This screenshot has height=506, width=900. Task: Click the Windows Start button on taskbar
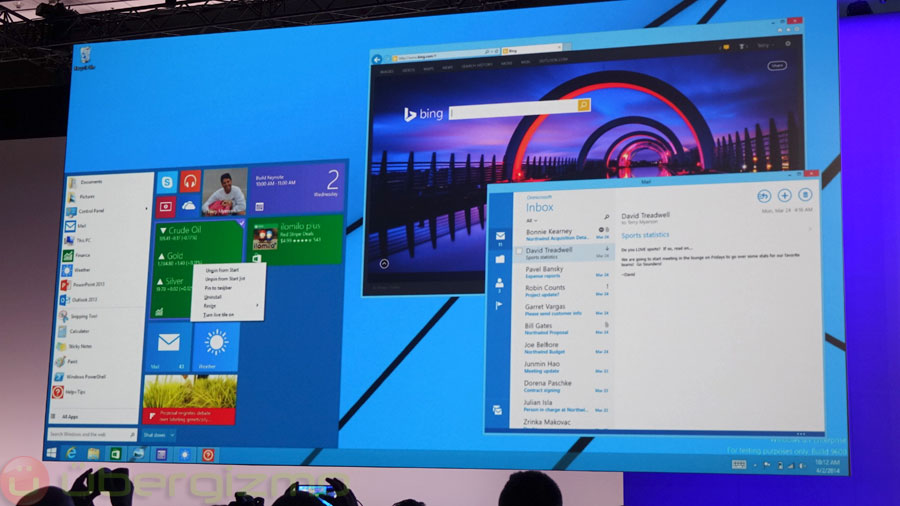(x=51, y=453)
